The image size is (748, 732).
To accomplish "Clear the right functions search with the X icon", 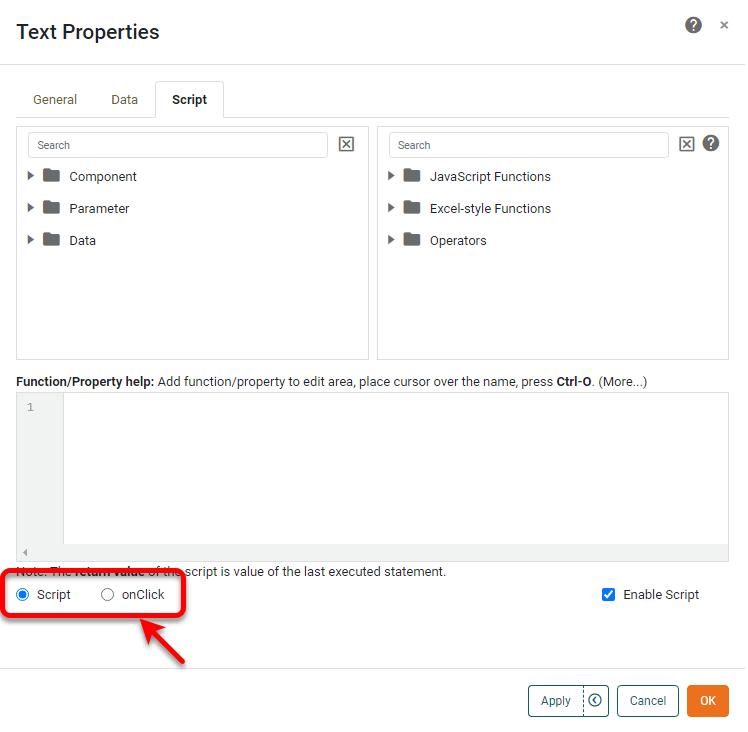I will tap(687, 144).
